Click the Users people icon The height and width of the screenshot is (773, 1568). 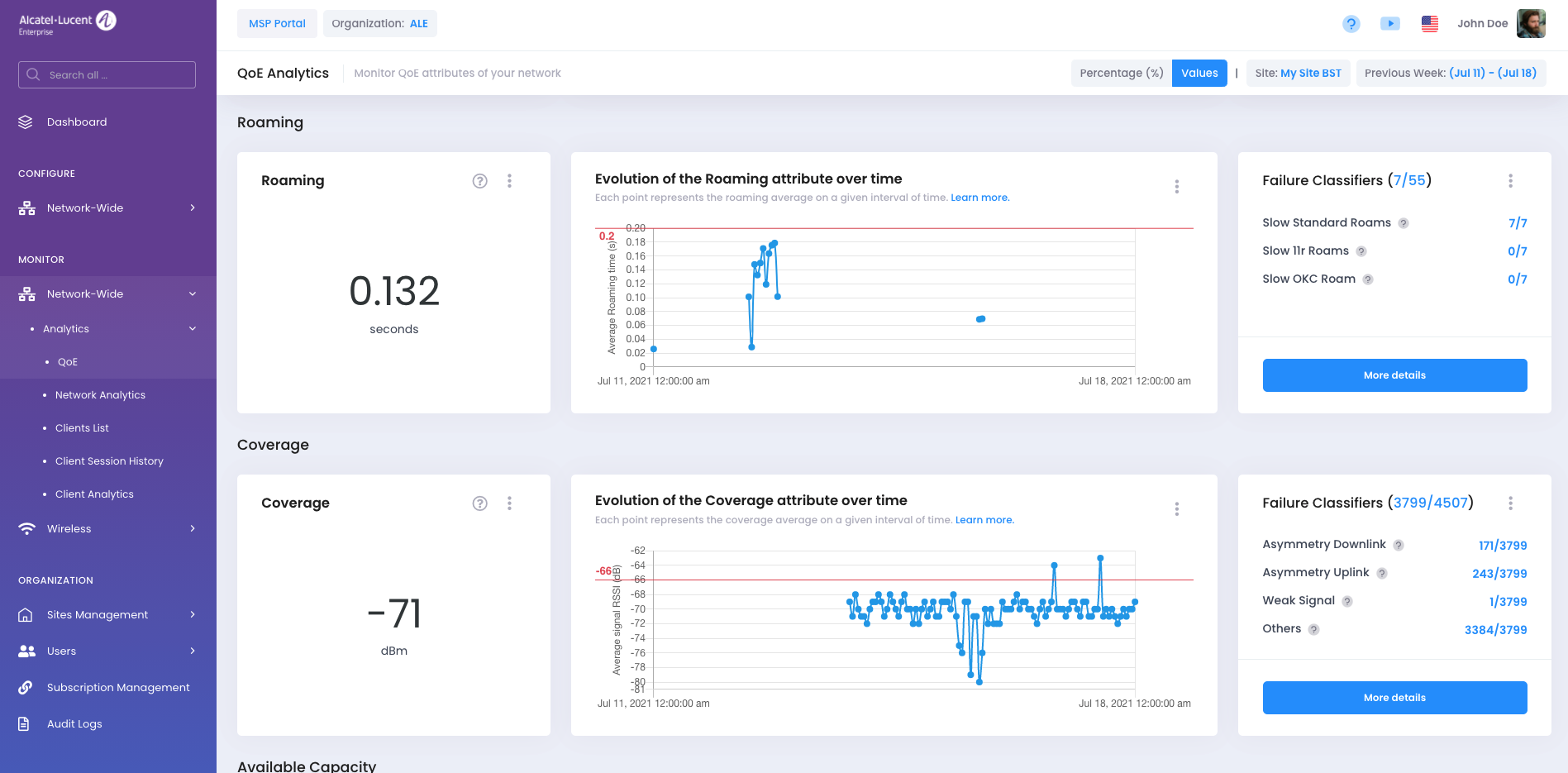(26, 651)
